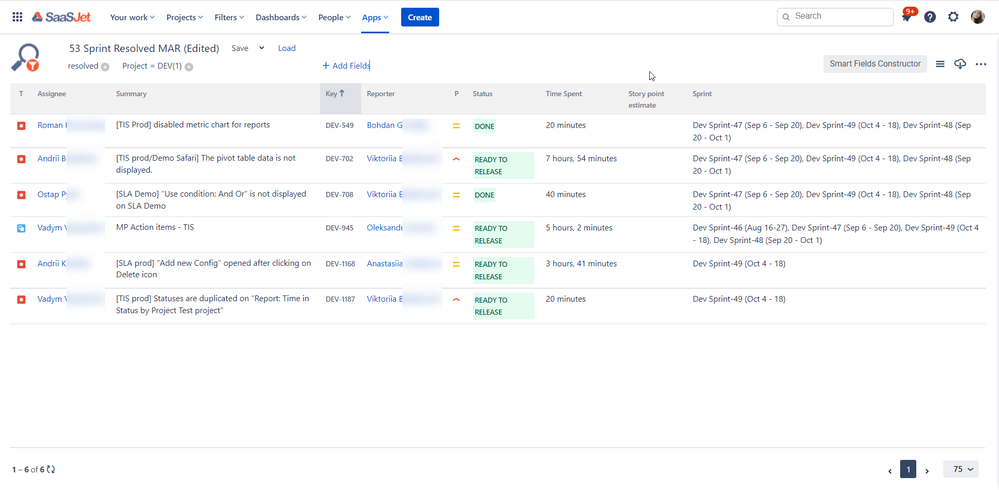Screen dimensions: 999x490
Task: Click the high priority icon for DEV-702
Action: coord(456,159)
